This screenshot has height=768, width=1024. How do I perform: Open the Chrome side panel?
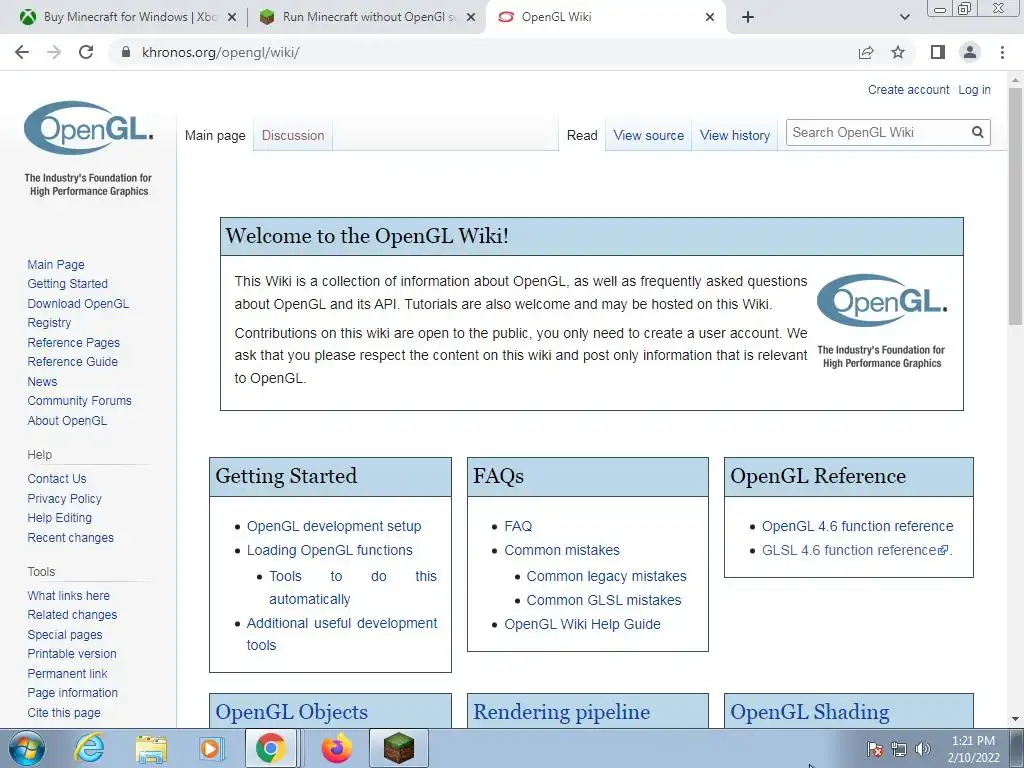pyautogui.click(x=938, y=52)
